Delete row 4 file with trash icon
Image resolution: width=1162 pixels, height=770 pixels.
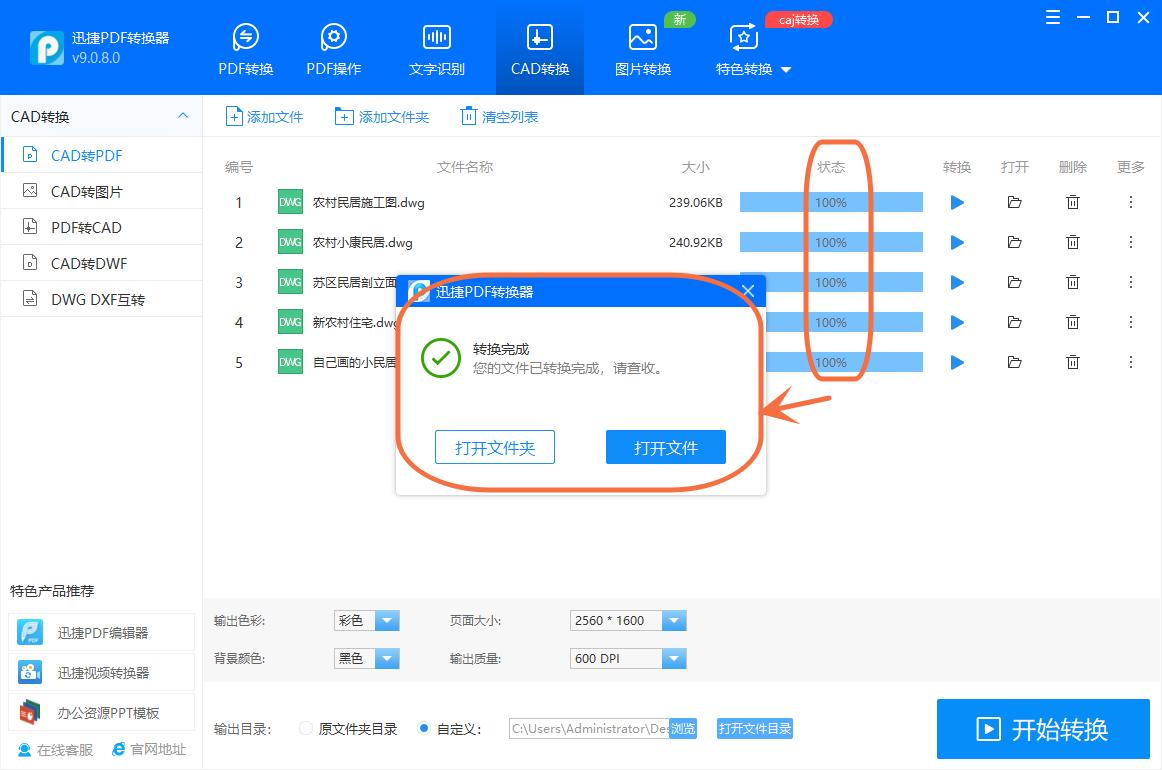tap(1072, 322)
